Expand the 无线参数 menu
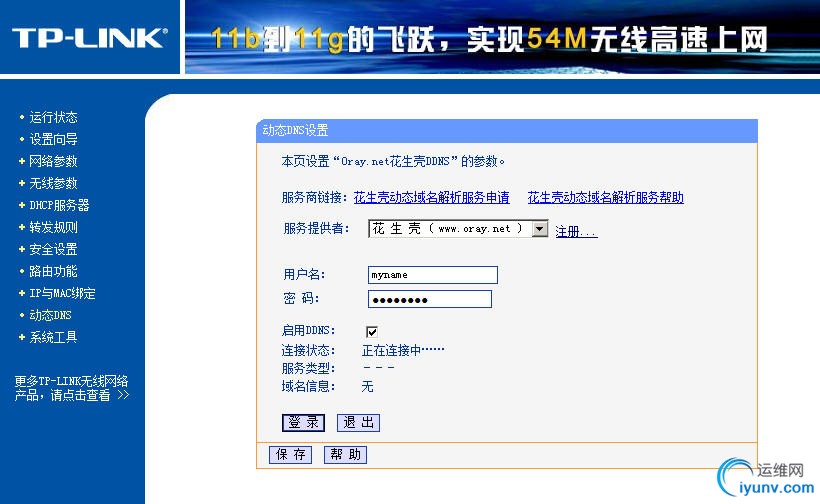Image resolution: width=820 pixels, height=504 pixels. click(x=53, y=183)
